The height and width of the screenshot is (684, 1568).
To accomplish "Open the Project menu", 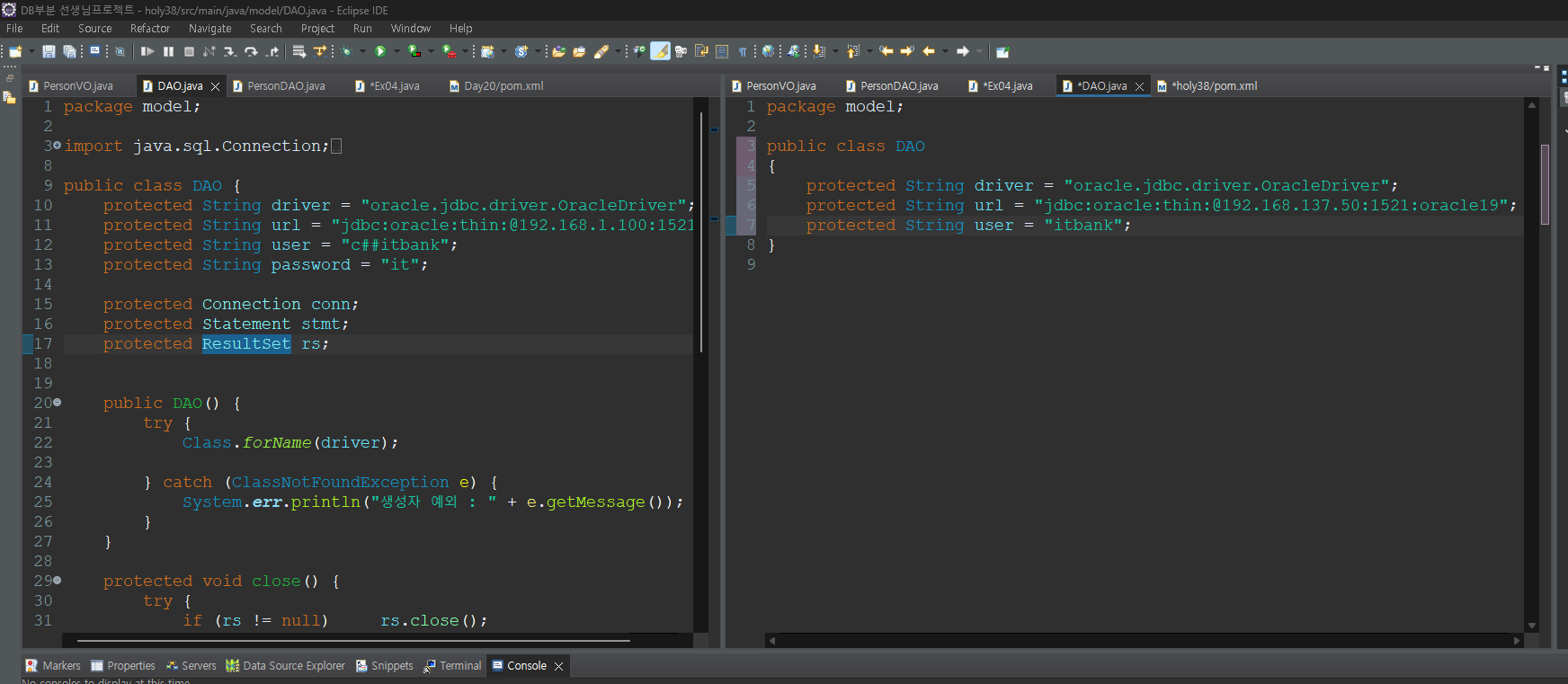I will 317,29.
